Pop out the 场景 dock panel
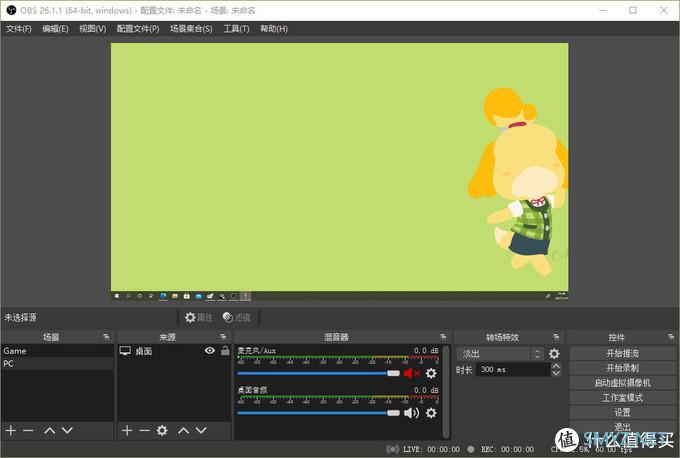680x458 pixels. (106, 337)
